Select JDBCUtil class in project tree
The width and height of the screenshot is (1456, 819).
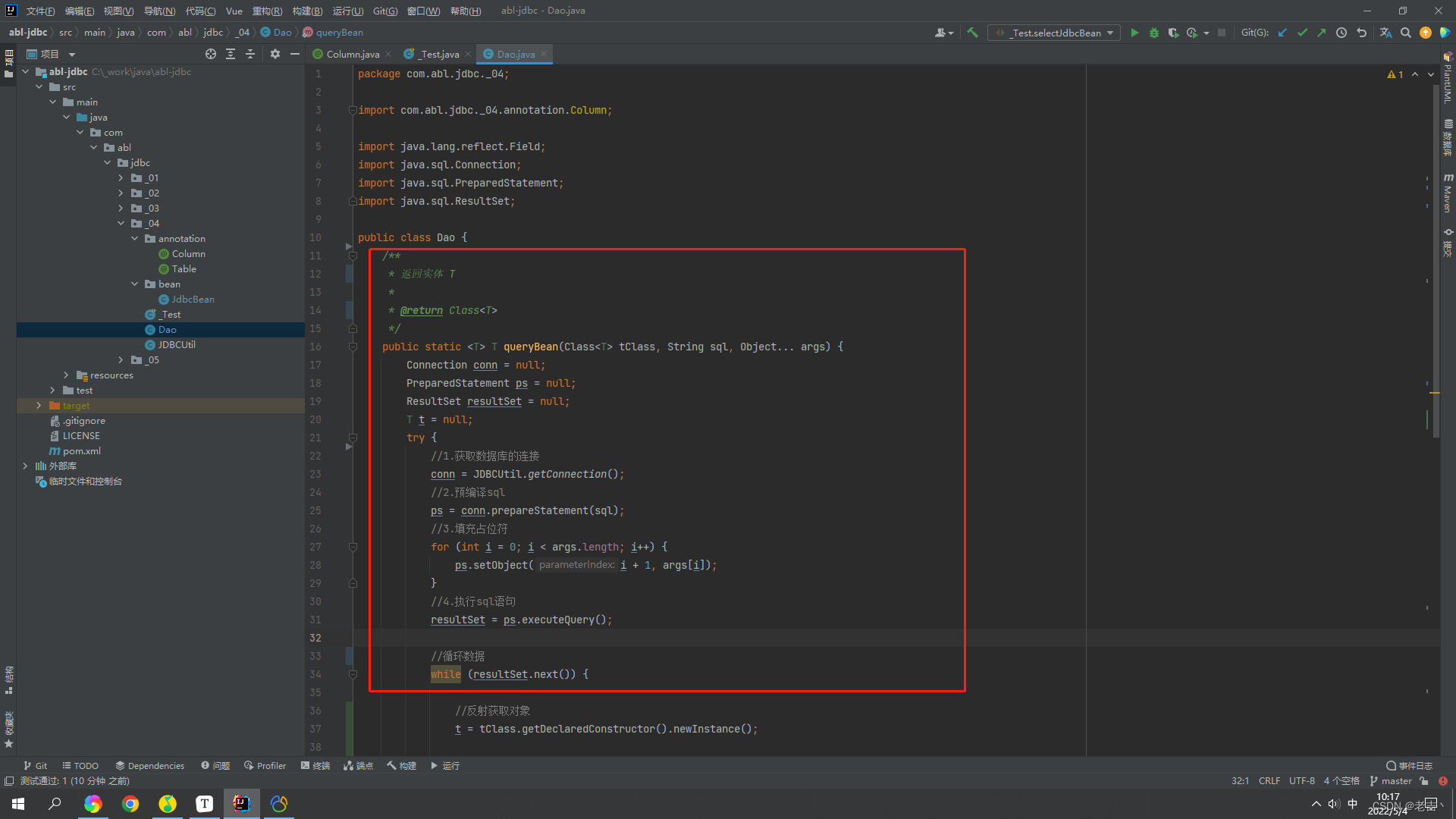click(x=177, y=345)
